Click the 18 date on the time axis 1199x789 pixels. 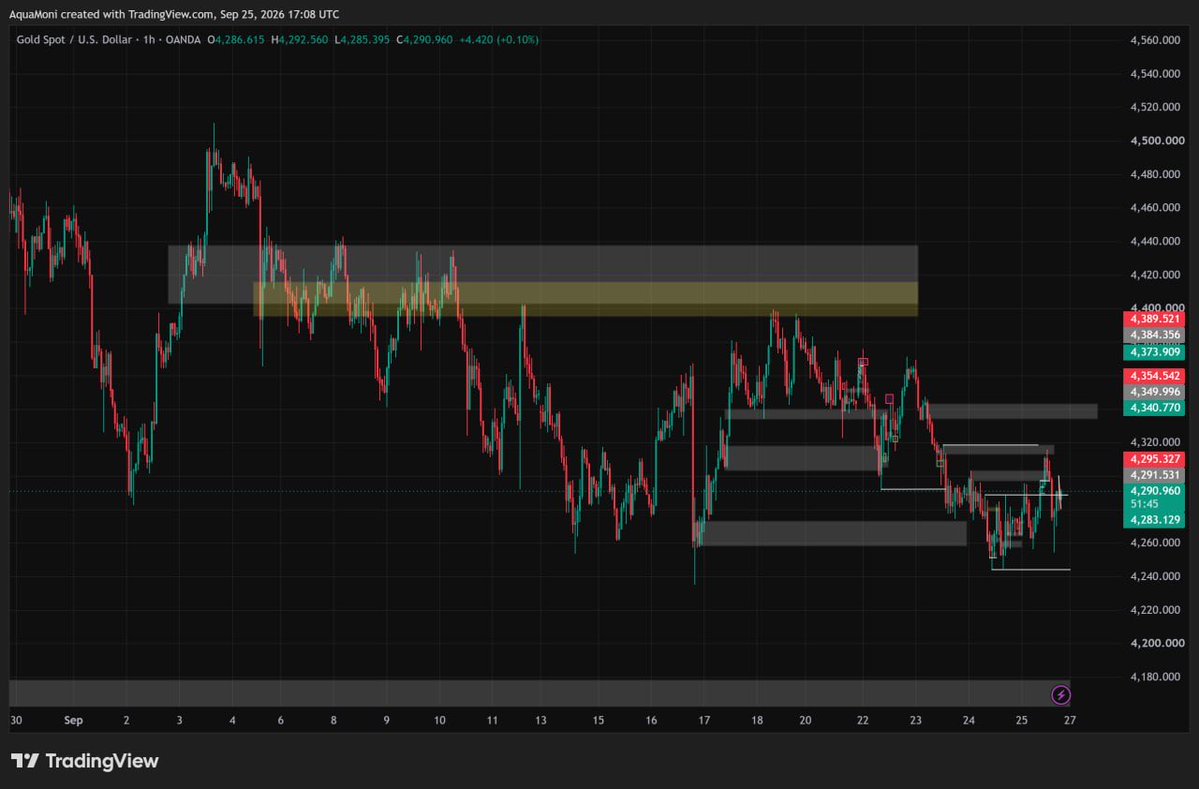click(757, 720)
